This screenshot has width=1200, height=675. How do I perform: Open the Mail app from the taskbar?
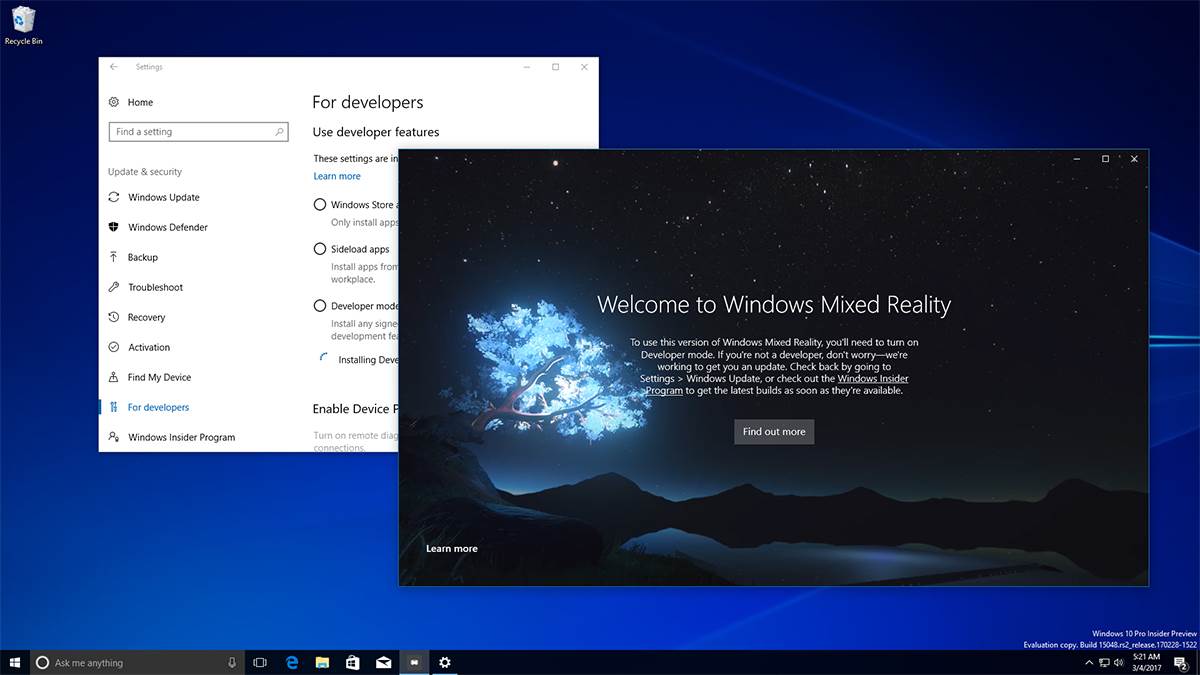point(383,662)
